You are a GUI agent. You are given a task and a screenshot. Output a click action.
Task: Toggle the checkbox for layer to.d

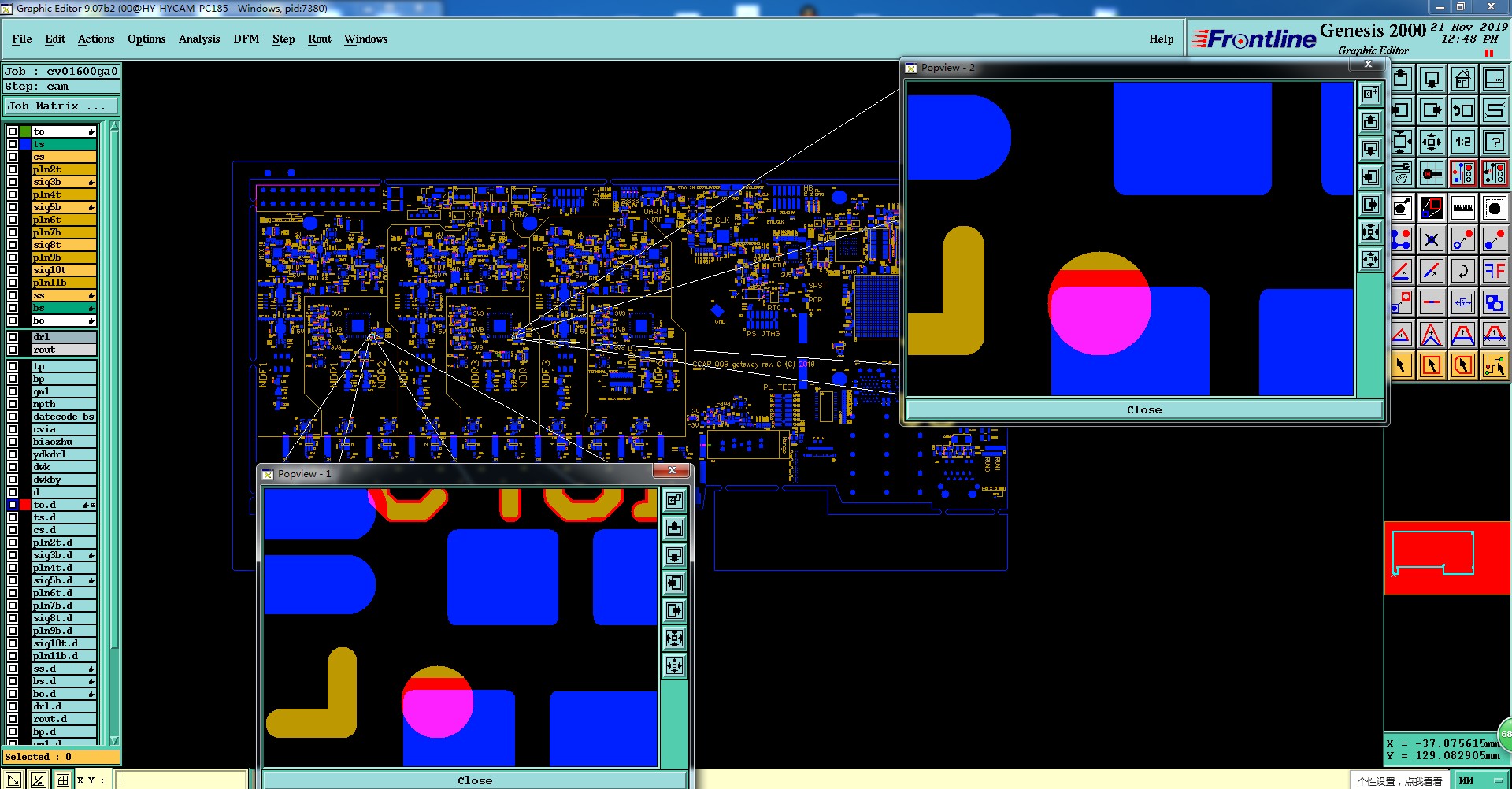[13, 505]
